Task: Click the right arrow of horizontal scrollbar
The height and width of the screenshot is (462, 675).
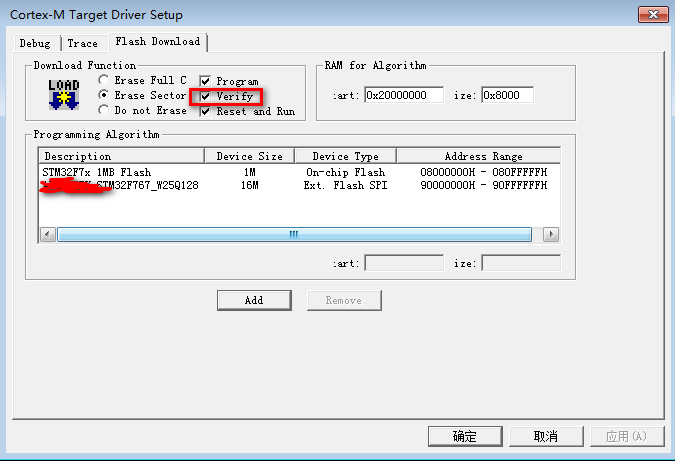Action: 551,235
